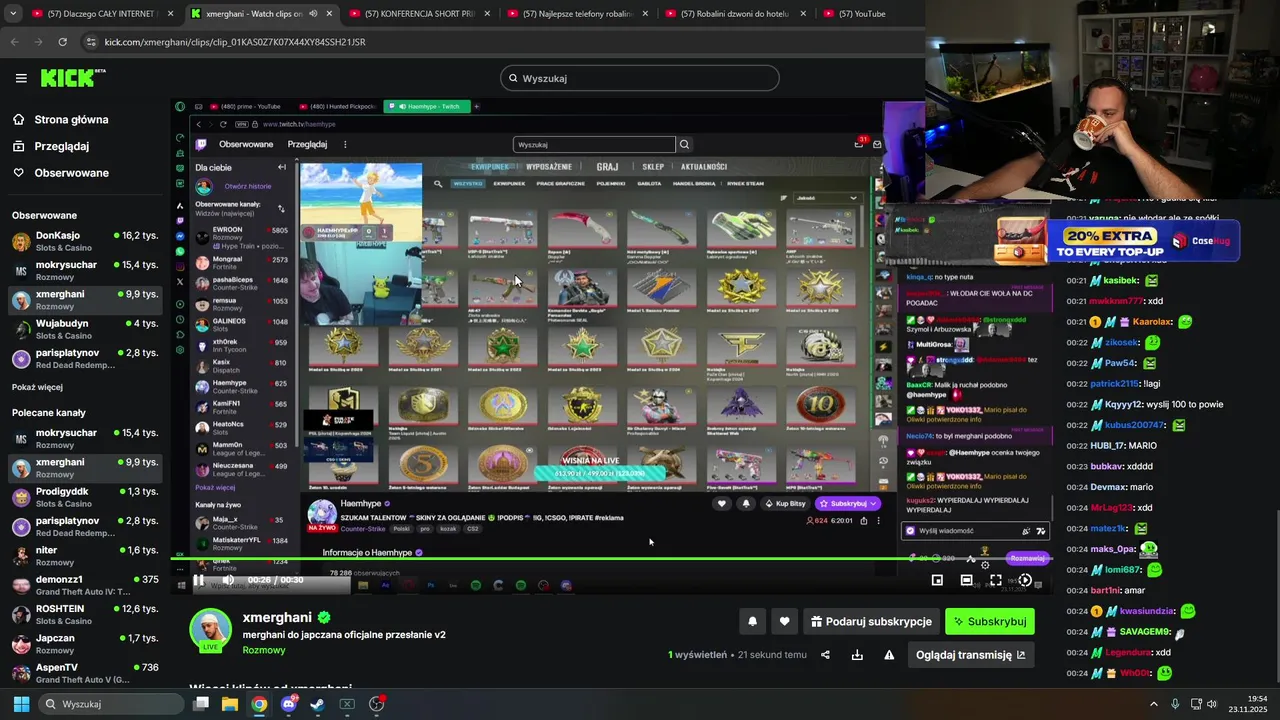Close the Dlaczego CAŁY INTERNET tab
Viewport: 1280px width, 720px height.
(x=171, y=14)
